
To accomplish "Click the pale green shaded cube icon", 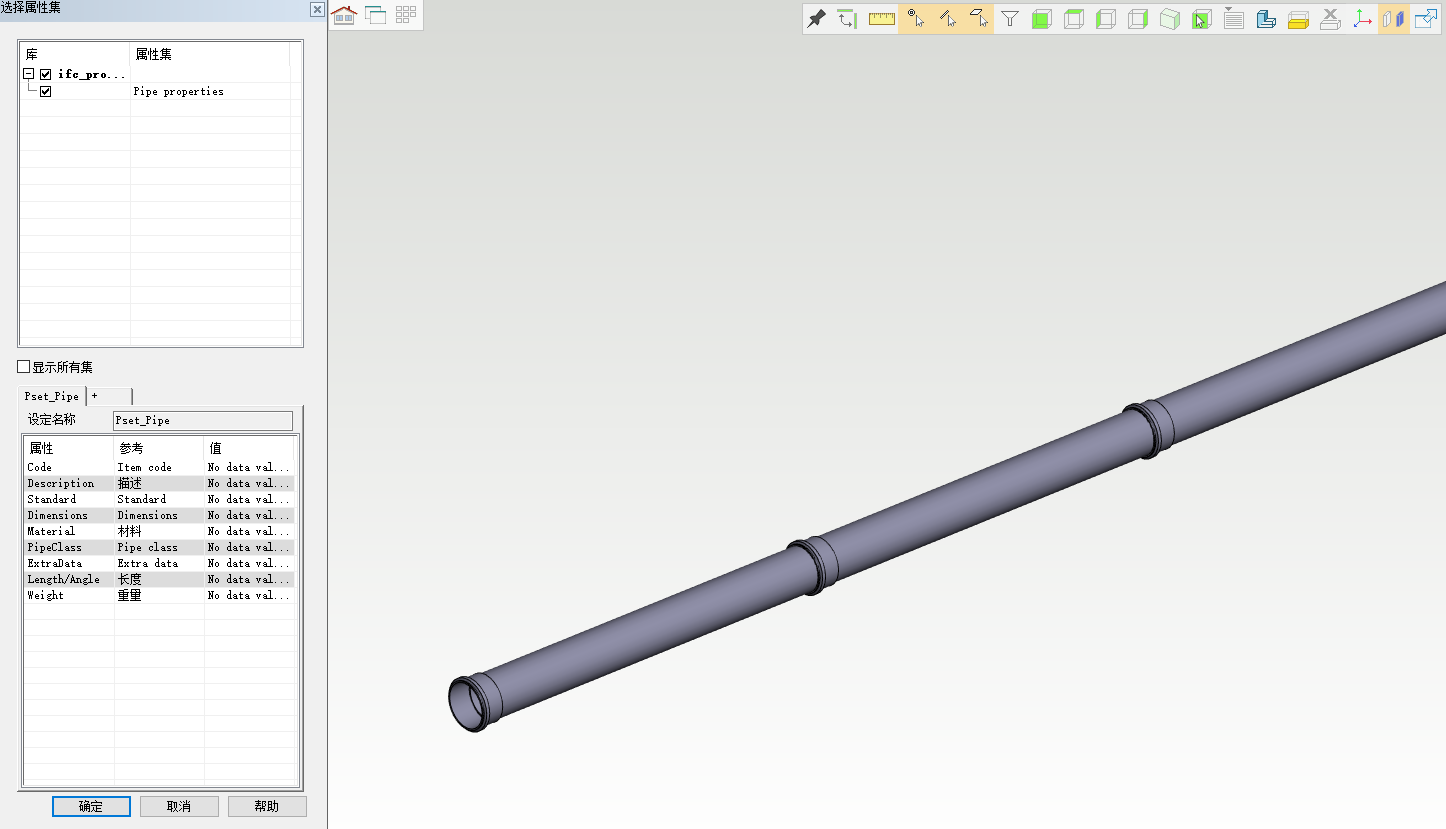I will pyautogui.click(x=1170, y=19).
